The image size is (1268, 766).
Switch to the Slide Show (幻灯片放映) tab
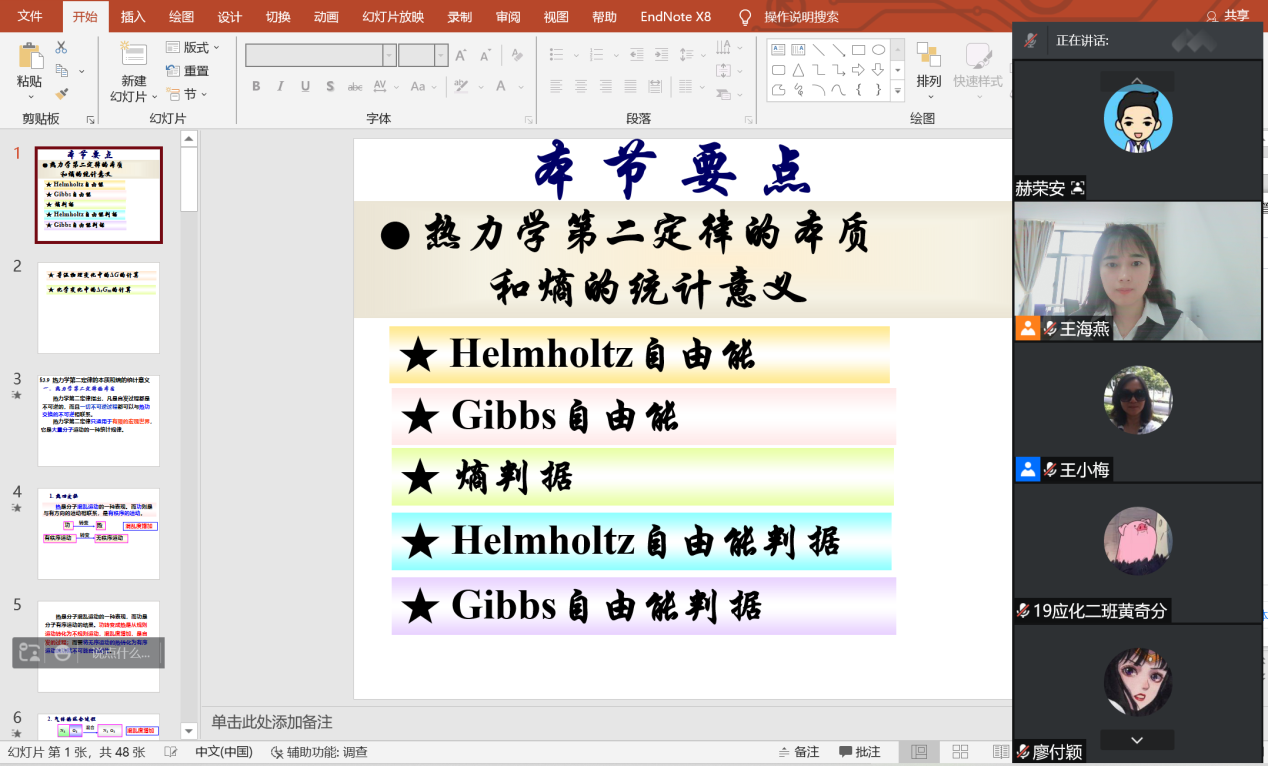393,17
